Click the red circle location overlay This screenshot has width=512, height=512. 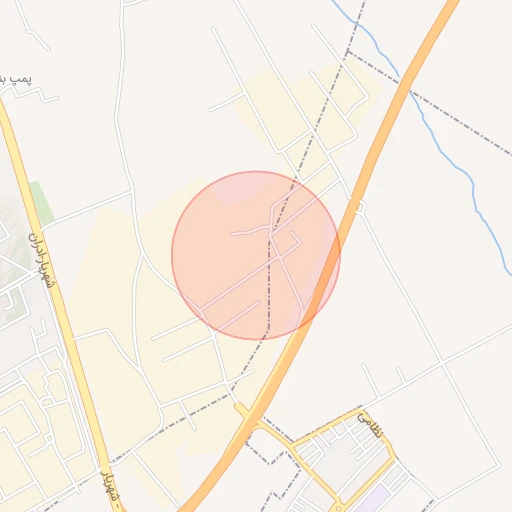256,255
